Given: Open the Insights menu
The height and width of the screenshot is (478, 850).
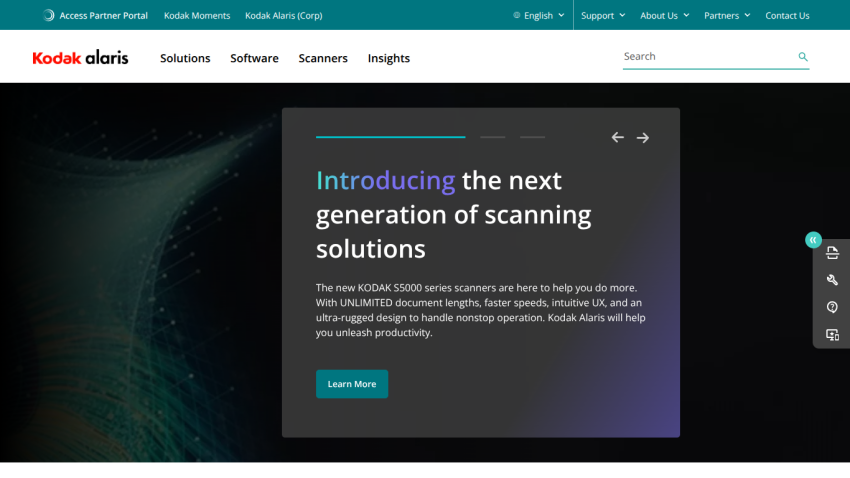Looking at the screenshot, I should 389,58.
